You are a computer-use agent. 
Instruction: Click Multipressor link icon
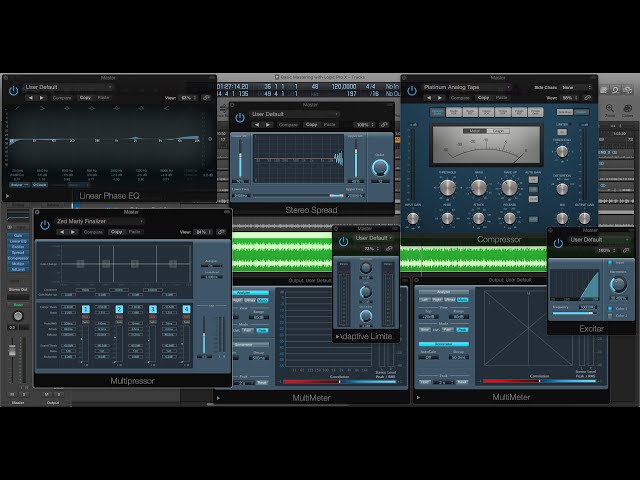(221, 232)
